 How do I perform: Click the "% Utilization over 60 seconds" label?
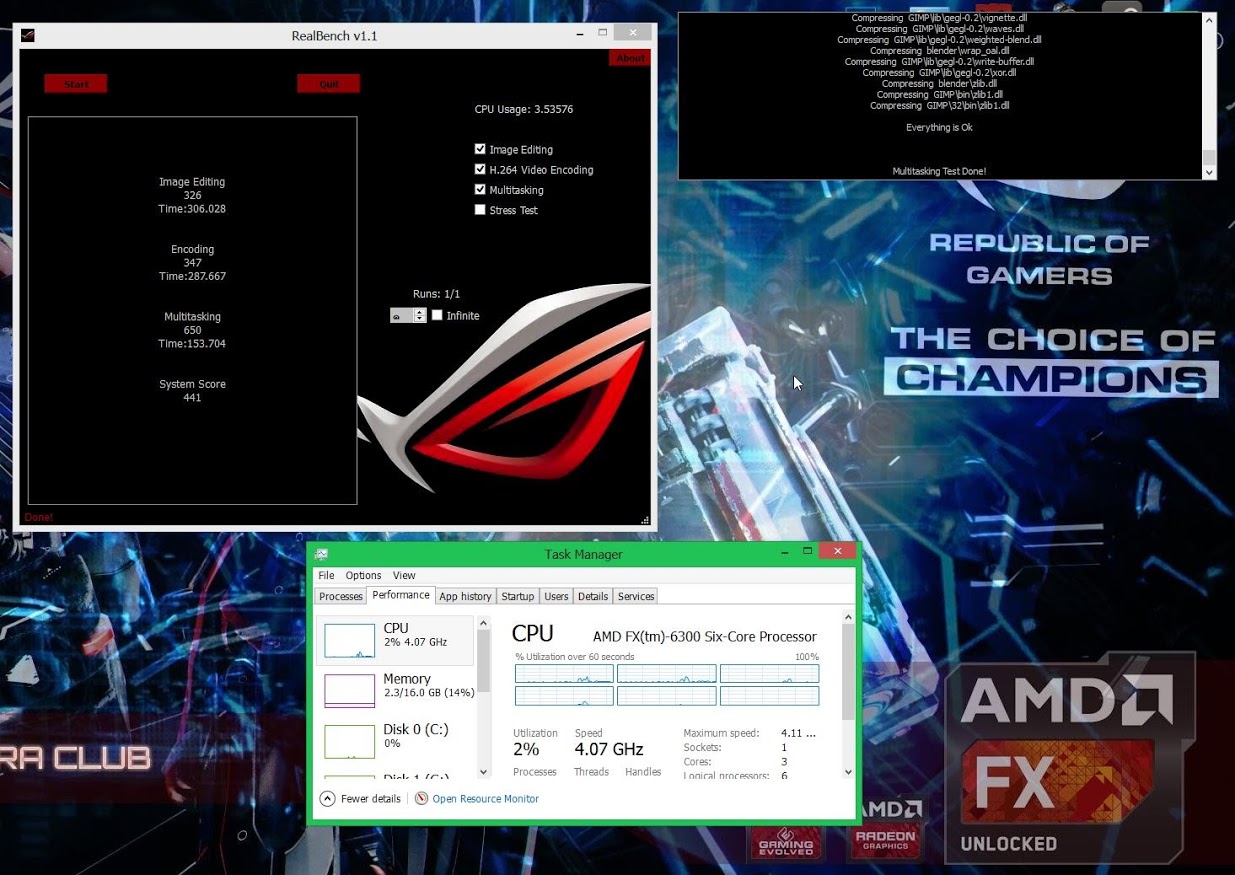[575, 657]
